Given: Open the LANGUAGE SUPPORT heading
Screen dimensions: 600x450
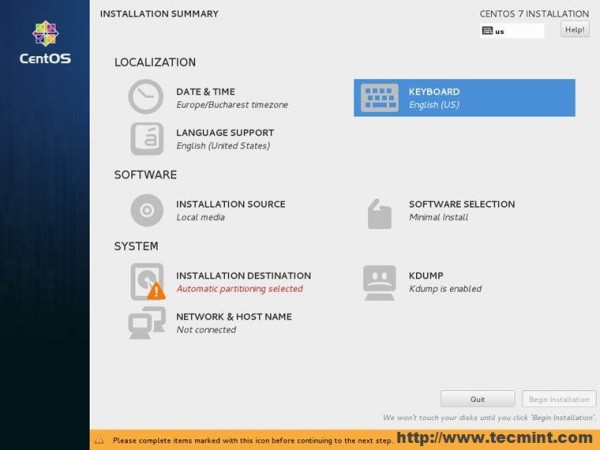Looking at the screenshot, I should coord(225,133).
